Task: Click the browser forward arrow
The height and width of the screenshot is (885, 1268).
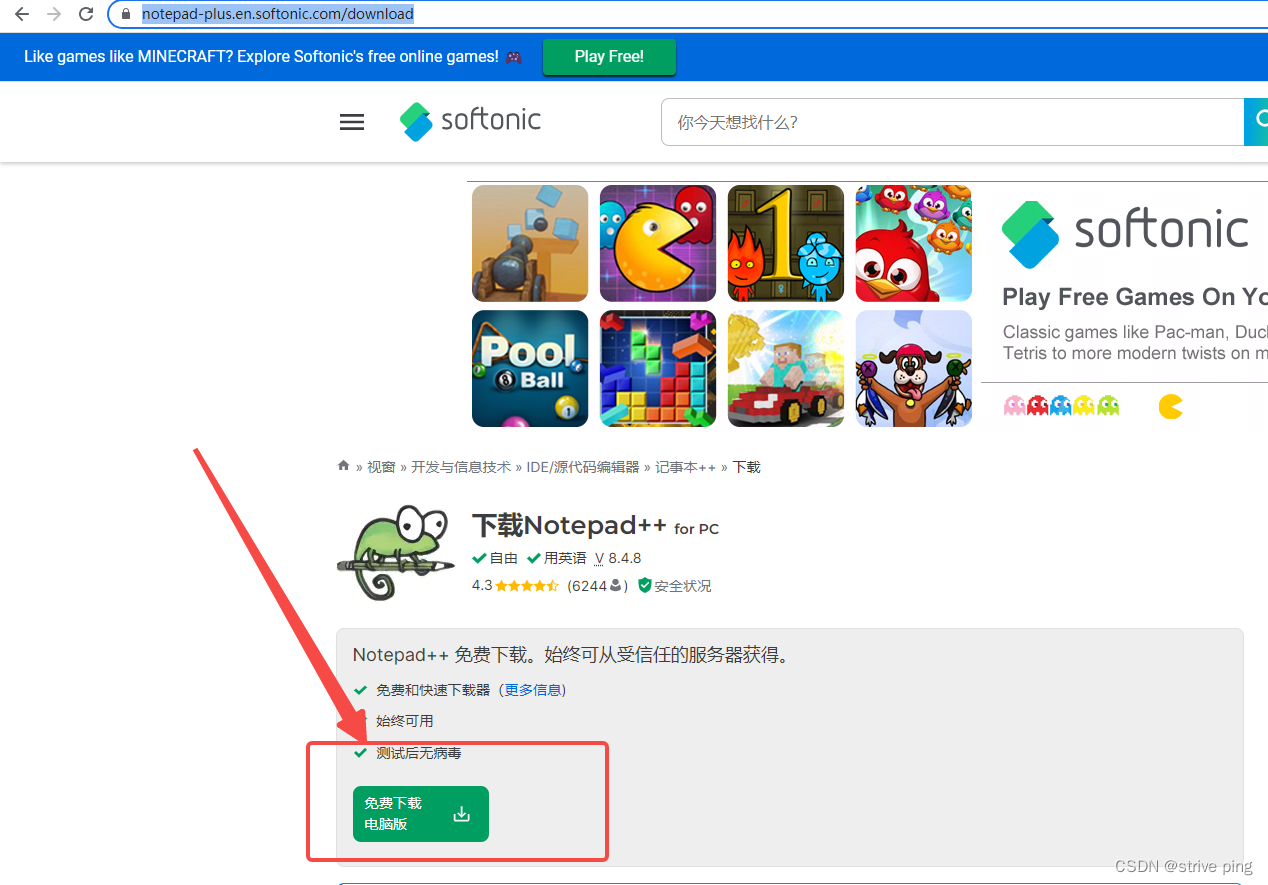Action: point(54,14)
